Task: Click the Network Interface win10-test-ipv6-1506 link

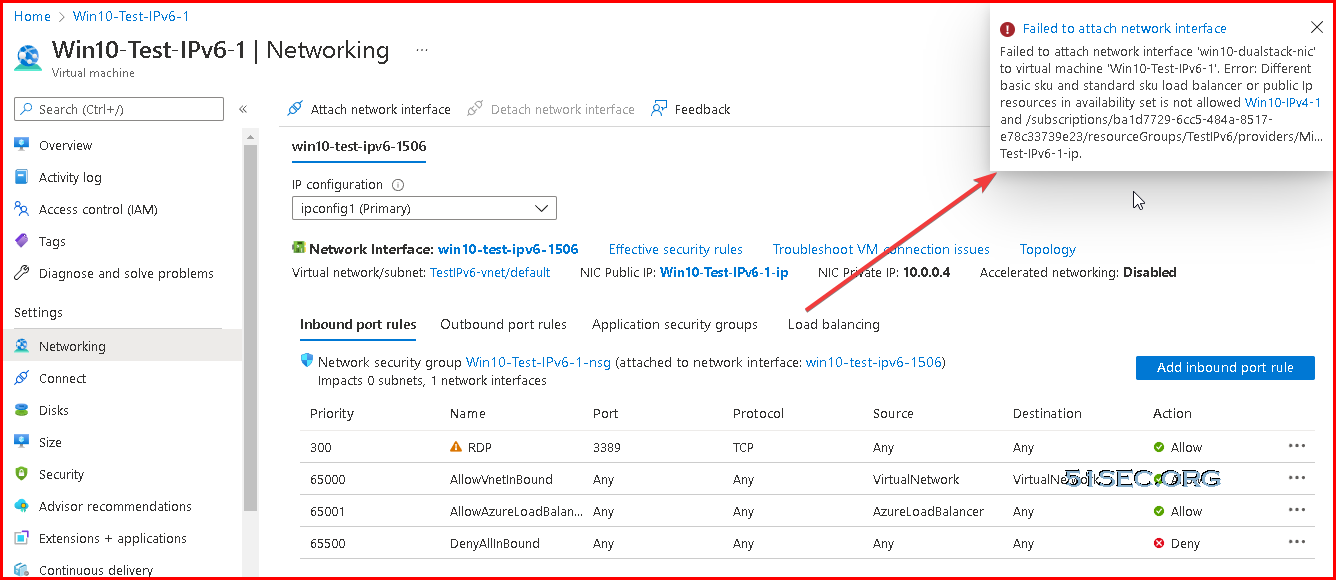Action: [508, 249]
